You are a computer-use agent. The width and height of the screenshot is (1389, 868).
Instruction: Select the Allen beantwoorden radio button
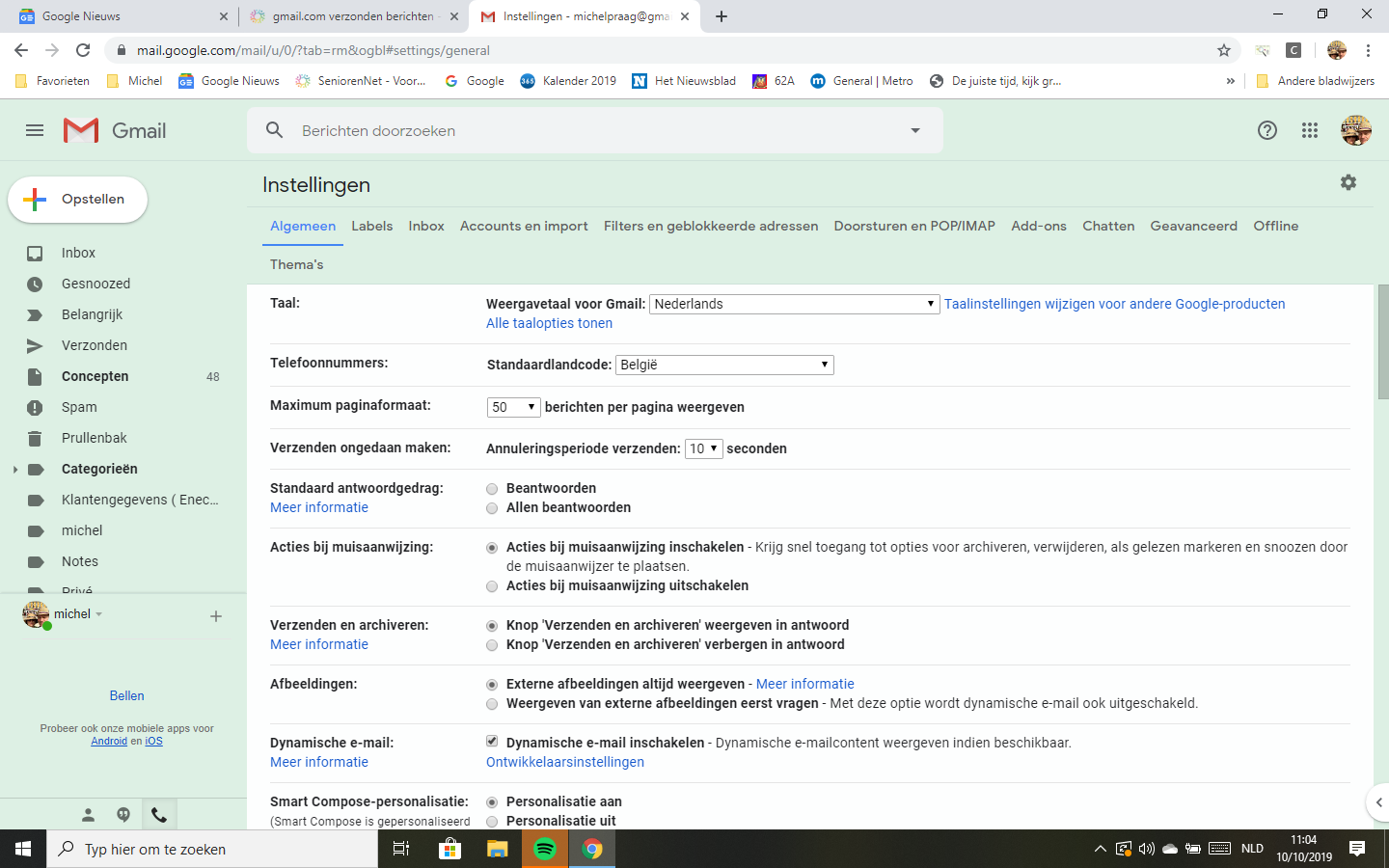(x=492, y=507)
